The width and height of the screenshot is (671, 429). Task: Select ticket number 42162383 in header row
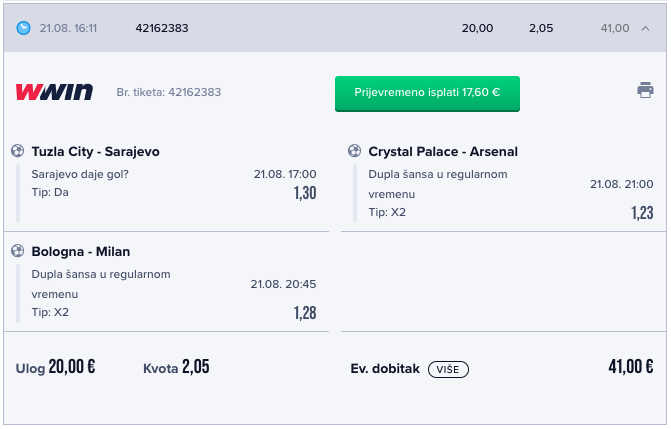[x=162, y=28]
